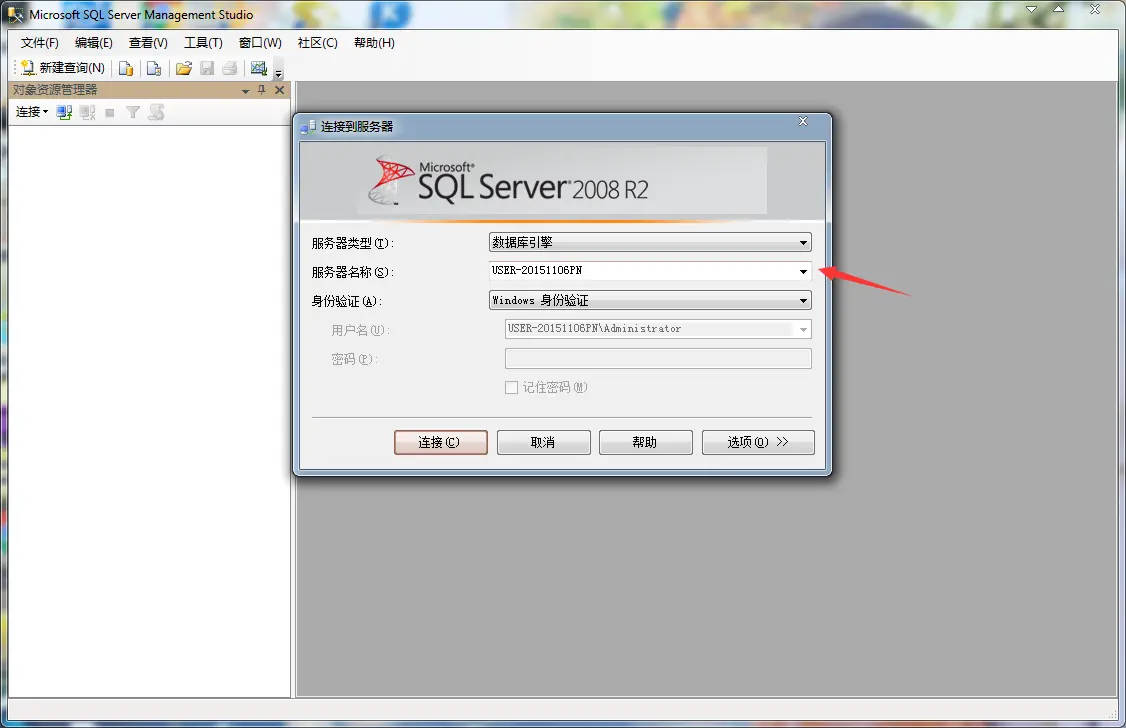The image size is (1126, 728).
Task: Open the 帮助(H) menu
Action: click(x=374, y=43)
